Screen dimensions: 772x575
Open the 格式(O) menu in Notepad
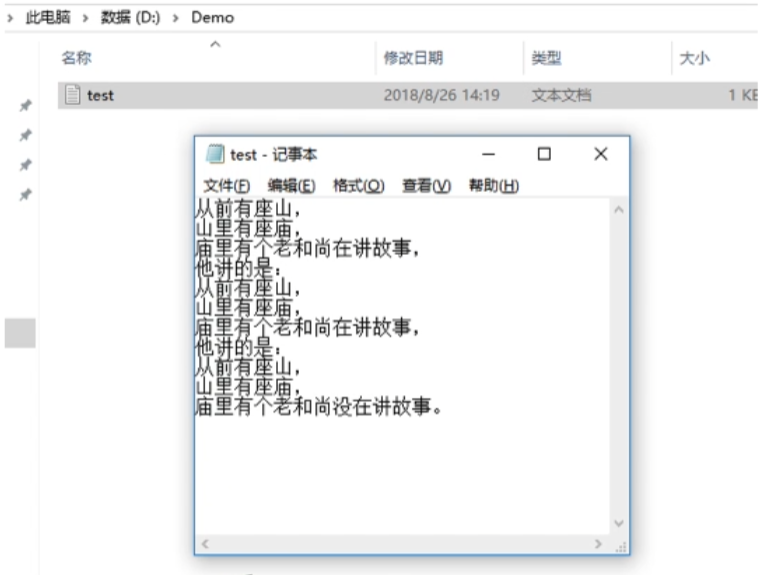click(x=358, y=186)
